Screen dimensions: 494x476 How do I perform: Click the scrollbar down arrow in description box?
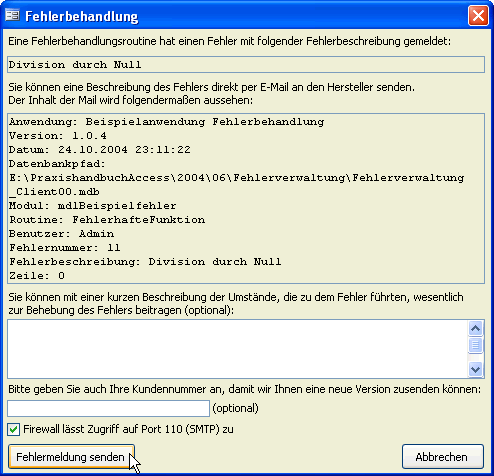pos(475,369)
